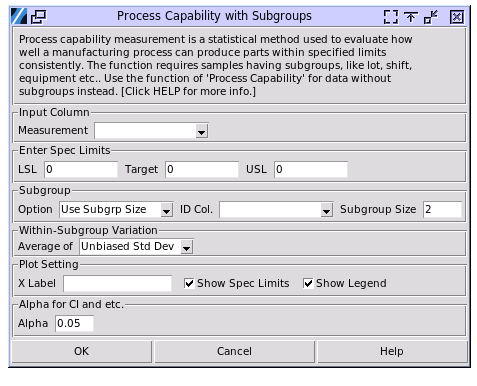
Task: Click the USL input field
Action: [x=311, y=169]
